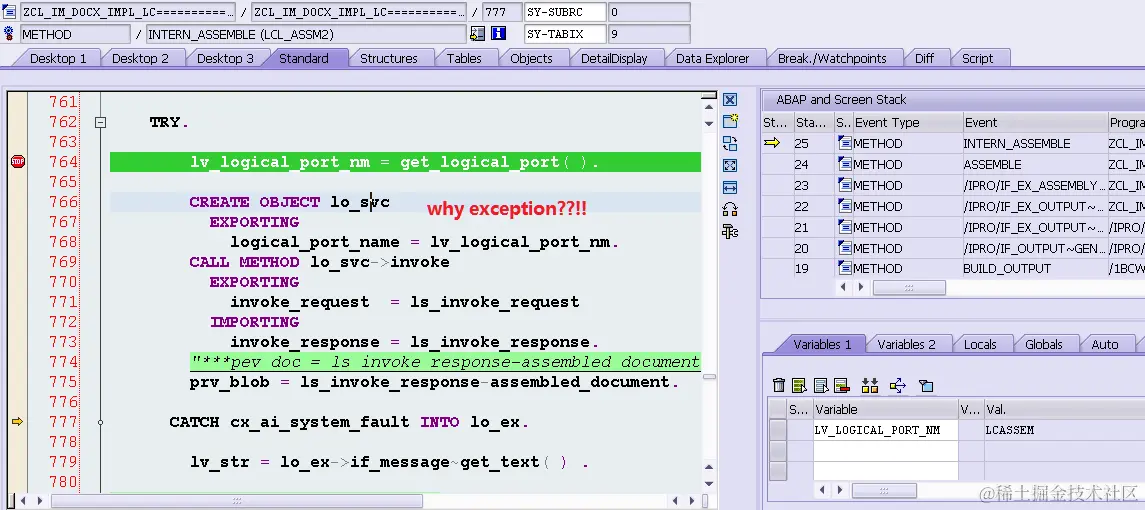The image size is (1145, 510).
Task: Click the swap tools icon with the curved arrow
Action: 729,210
